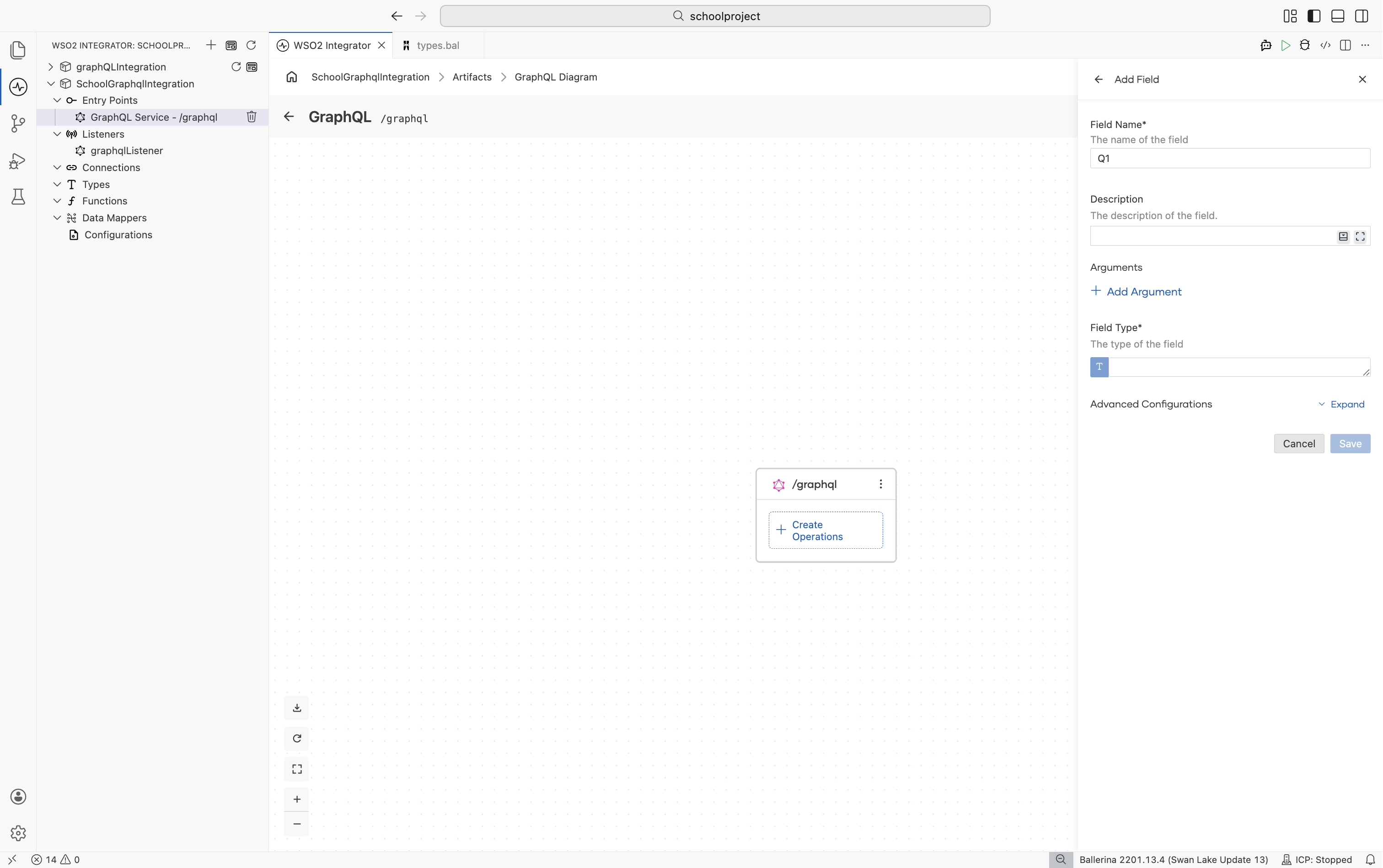The width and height of the screenshot is (1383, 868).
Task: Collapse Connections section
Action: point(57,168)
